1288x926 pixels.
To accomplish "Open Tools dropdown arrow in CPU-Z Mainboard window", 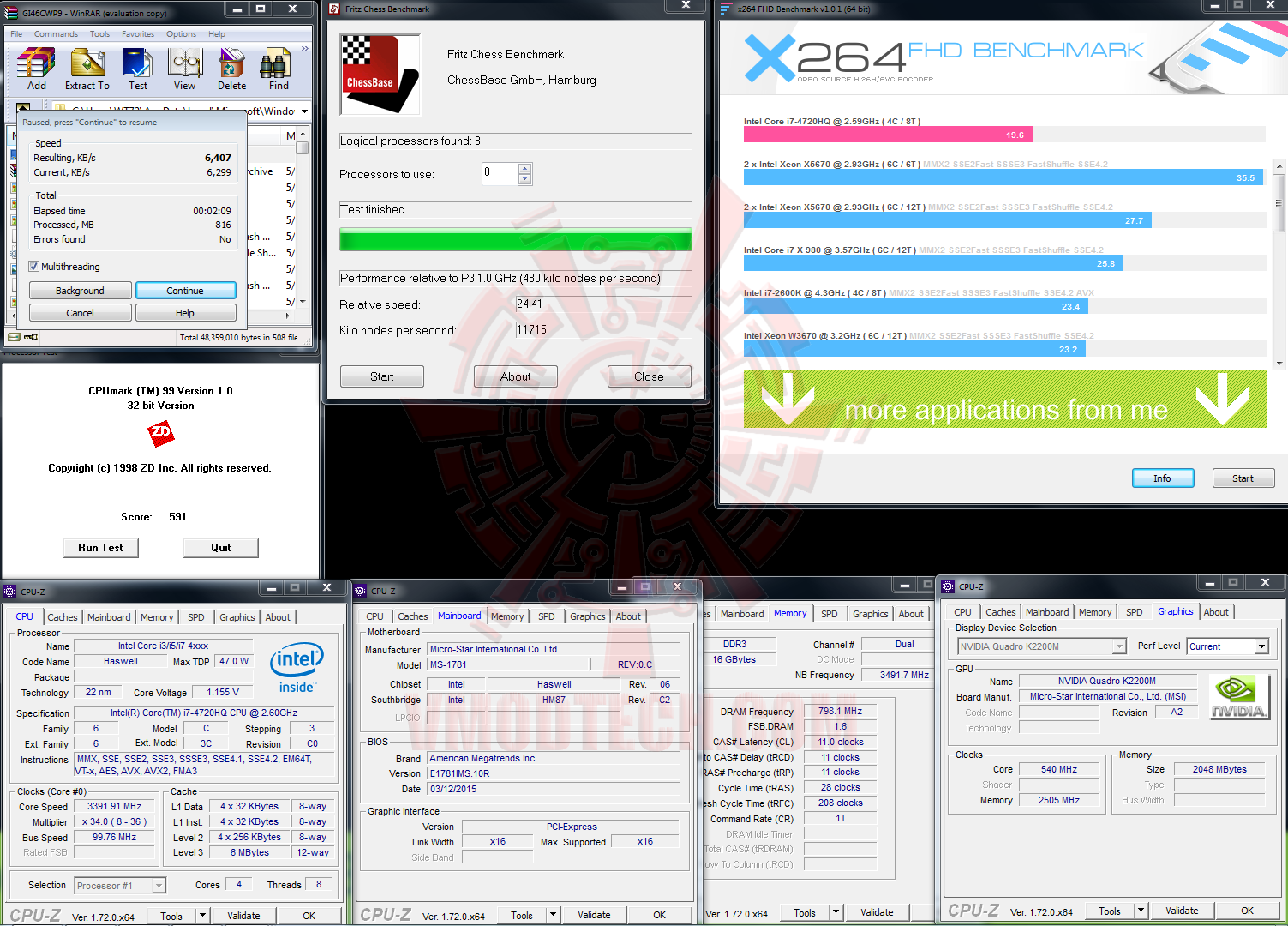I will click(554, 915).
